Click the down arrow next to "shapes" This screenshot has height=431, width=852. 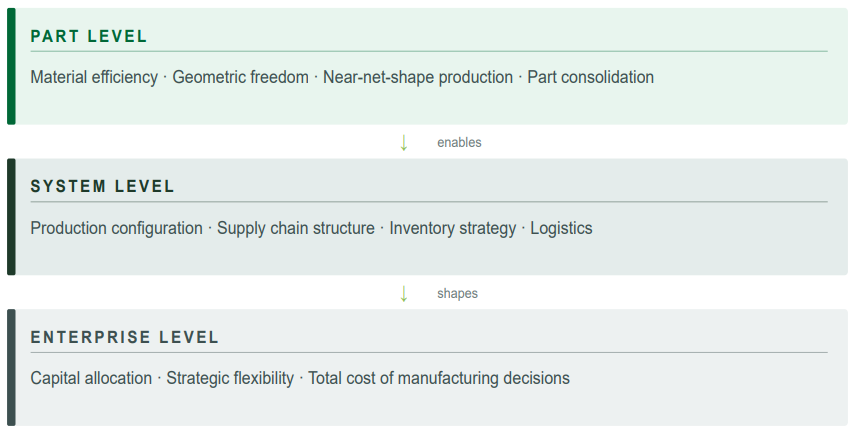404,294
